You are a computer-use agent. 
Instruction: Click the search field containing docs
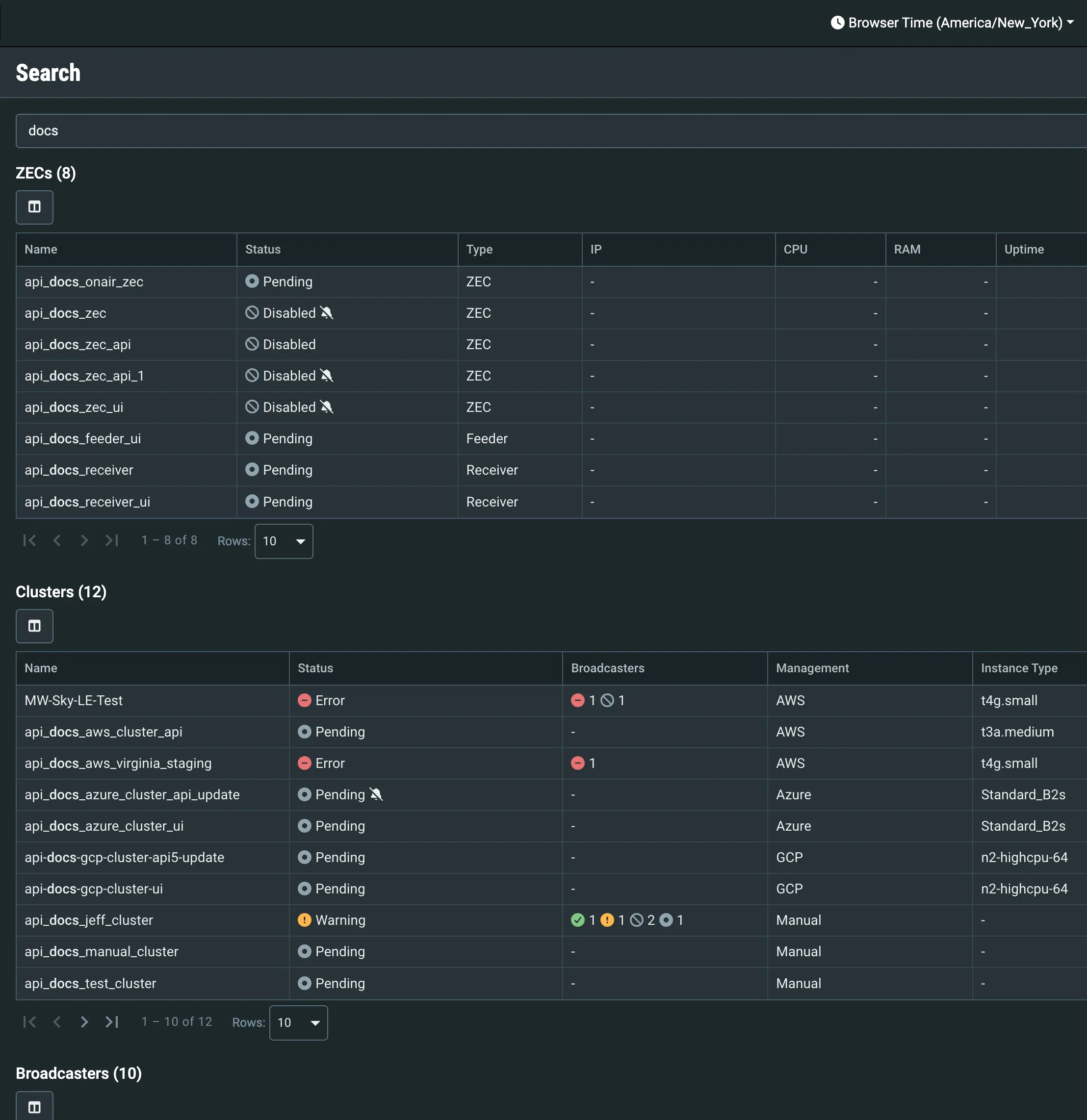[x=551, y=131]
